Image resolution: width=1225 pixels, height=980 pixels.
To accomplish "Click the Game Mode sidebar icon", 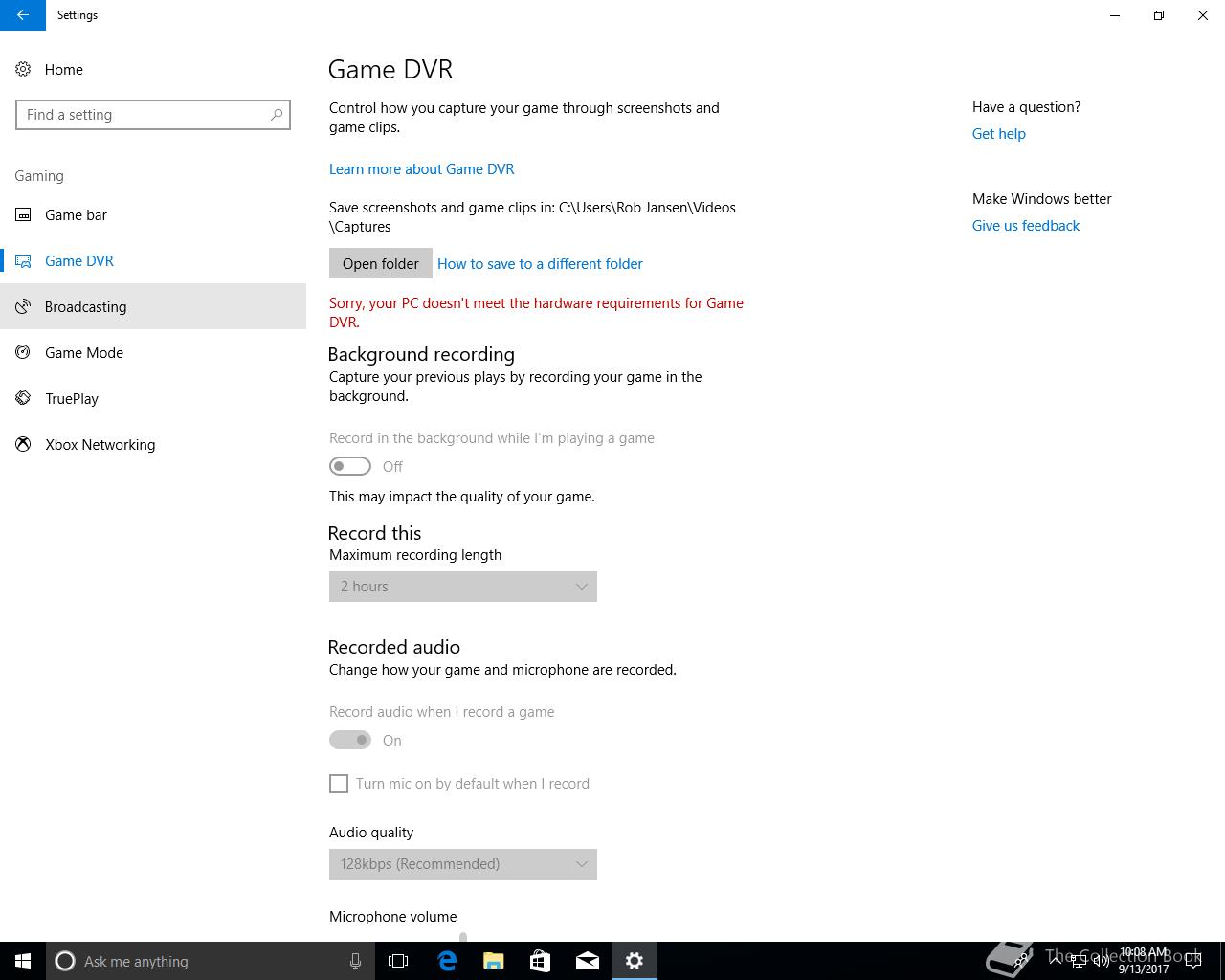I will (x=23, y=353).
